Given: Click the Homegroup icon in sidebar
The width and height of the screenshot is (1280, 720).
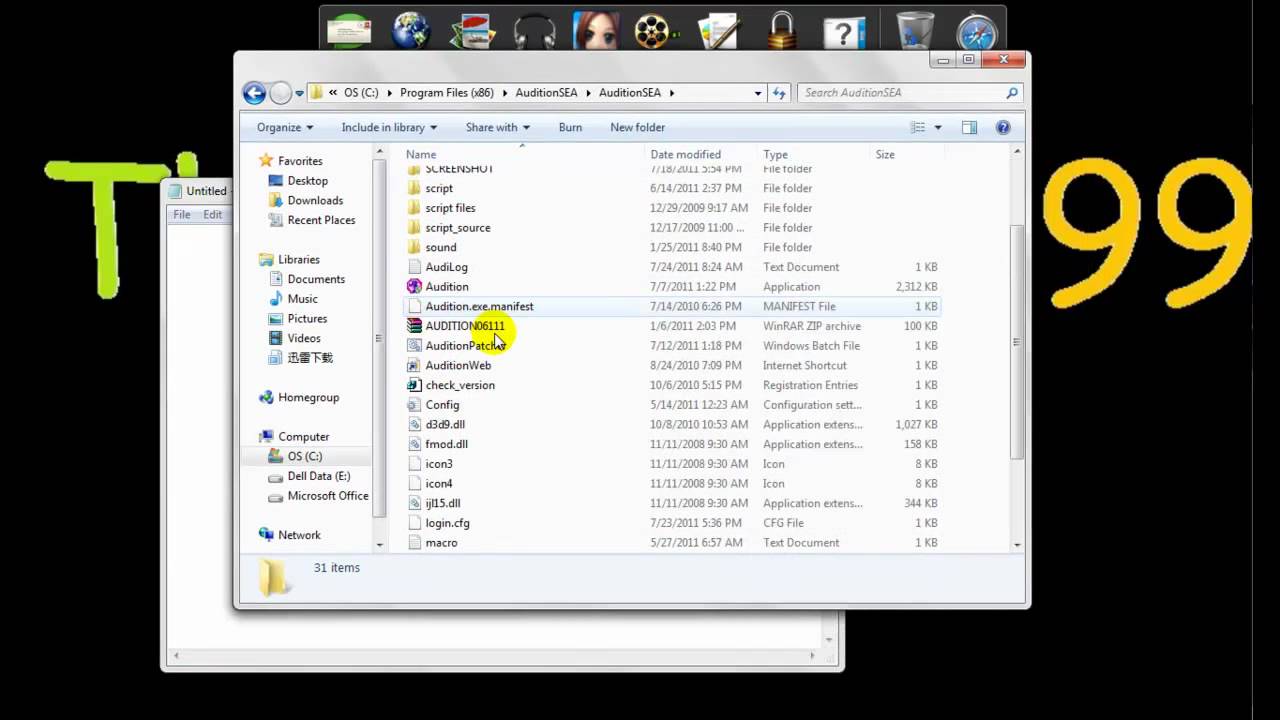Looking at the screenshot, I should (266, 397).
